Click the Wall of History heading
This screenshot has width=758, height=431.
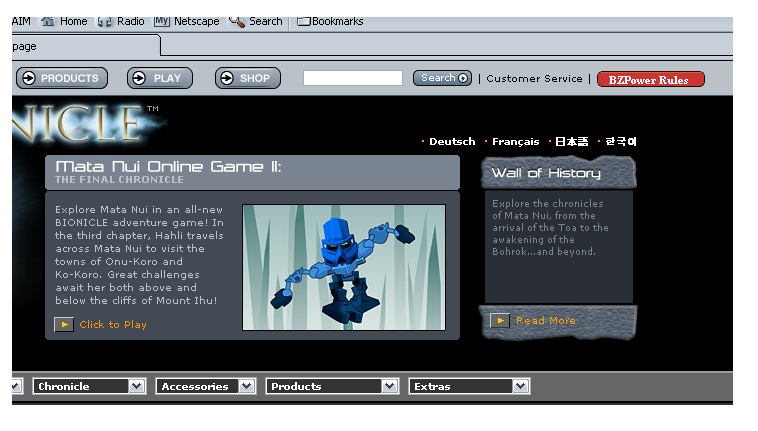[x=546, y=173]
